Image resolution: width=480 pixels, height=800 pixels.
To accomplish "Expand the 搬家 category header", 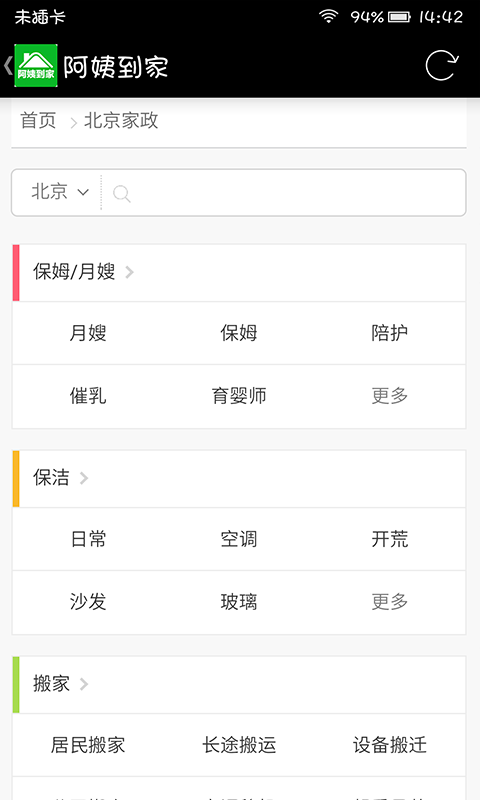I will point(239,684).
